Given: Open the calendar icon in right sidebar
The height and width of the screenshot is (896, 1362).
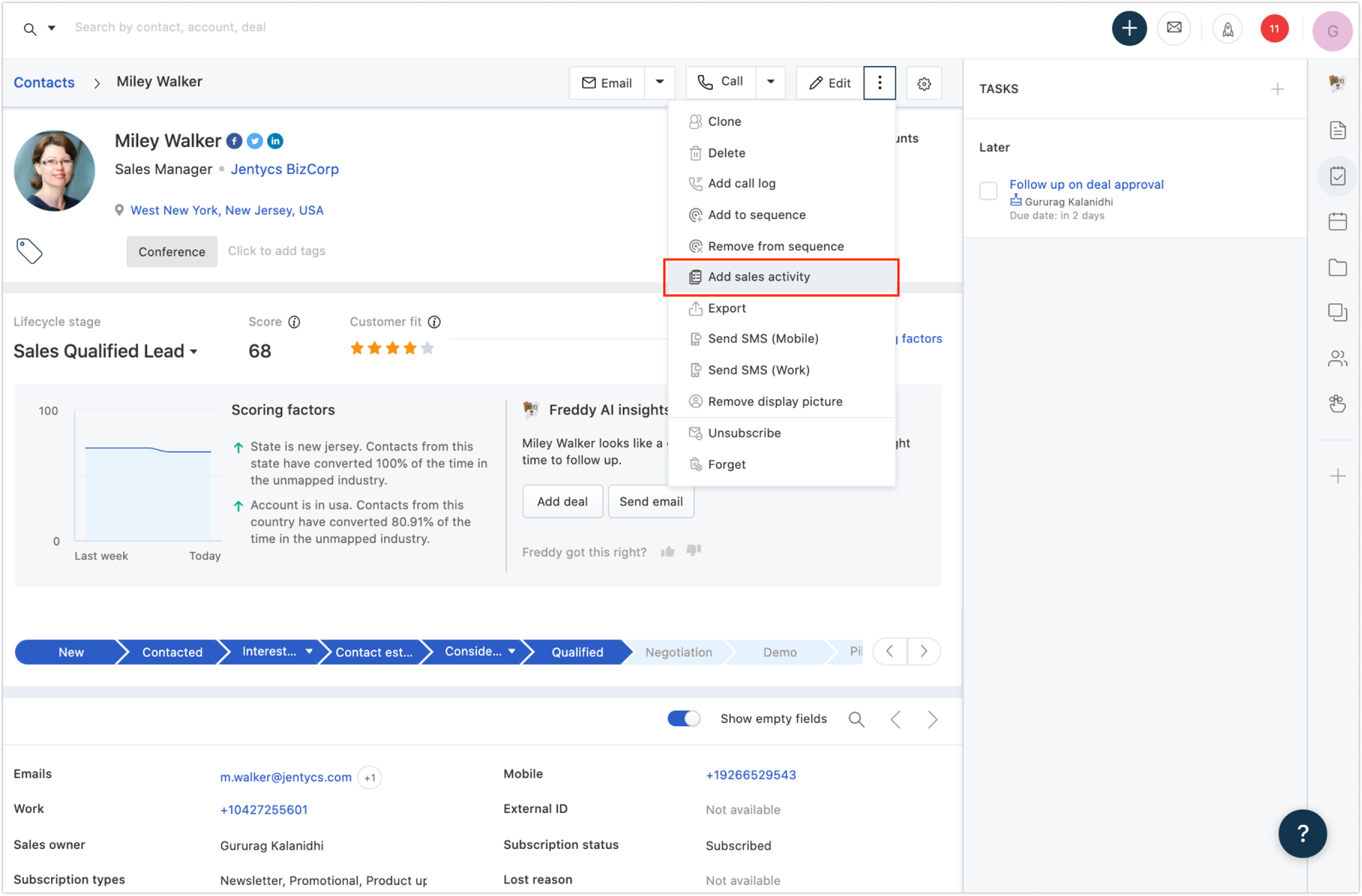Looking at the screenshot, I should tap(1337, 221).
